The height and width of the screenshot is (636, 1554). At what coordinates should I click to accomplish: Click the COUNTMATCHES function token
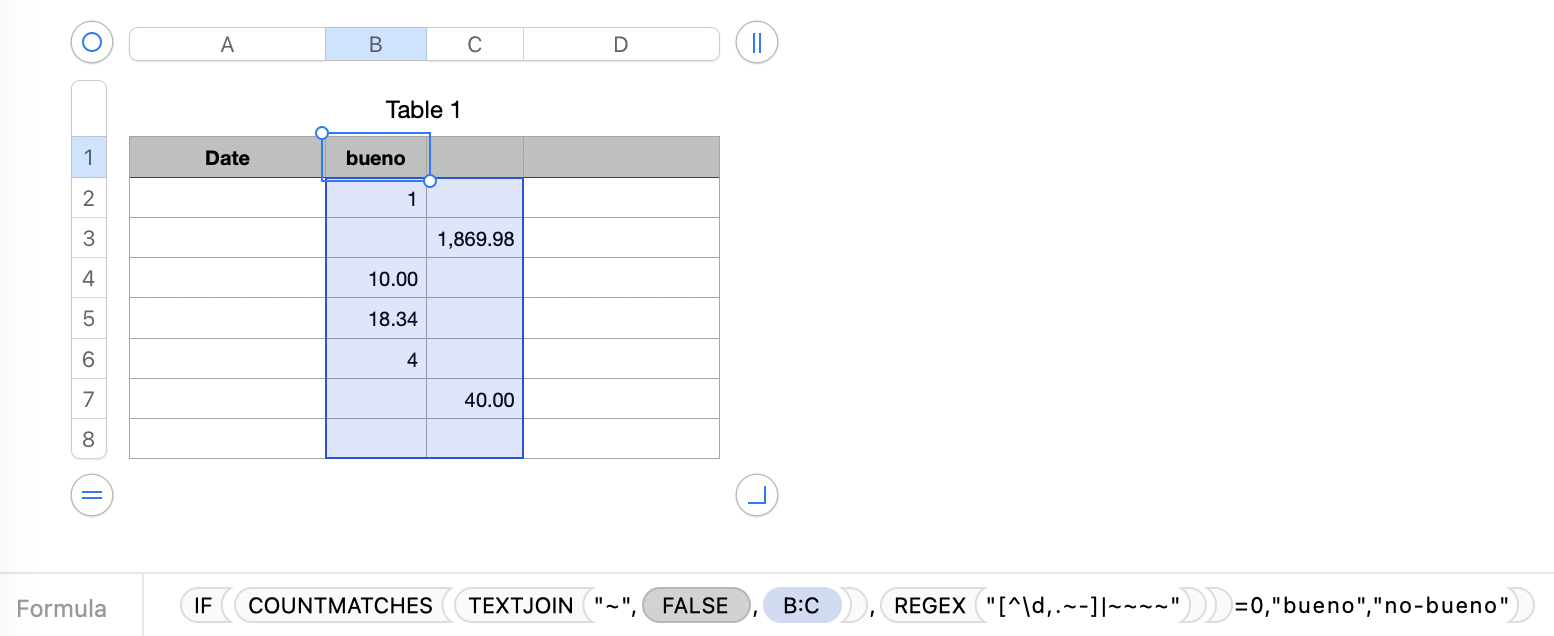pos(340,605)
